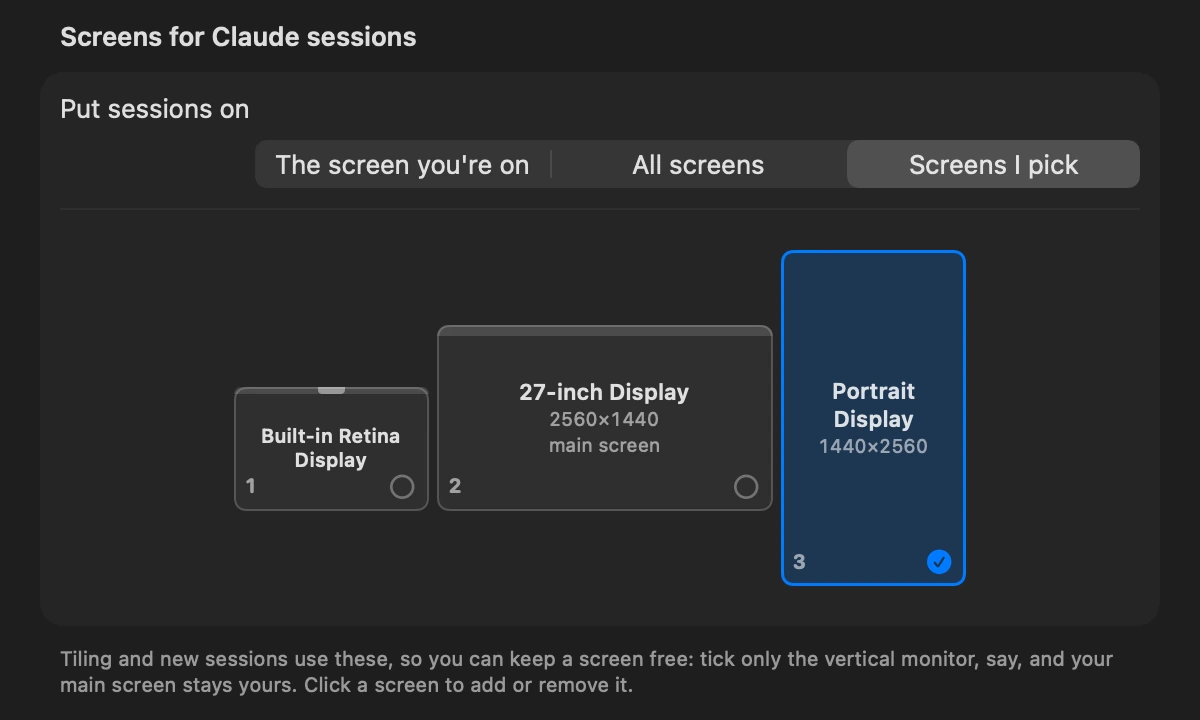
Task: Switch to "All screens" segment
Action: click(698, 165)
